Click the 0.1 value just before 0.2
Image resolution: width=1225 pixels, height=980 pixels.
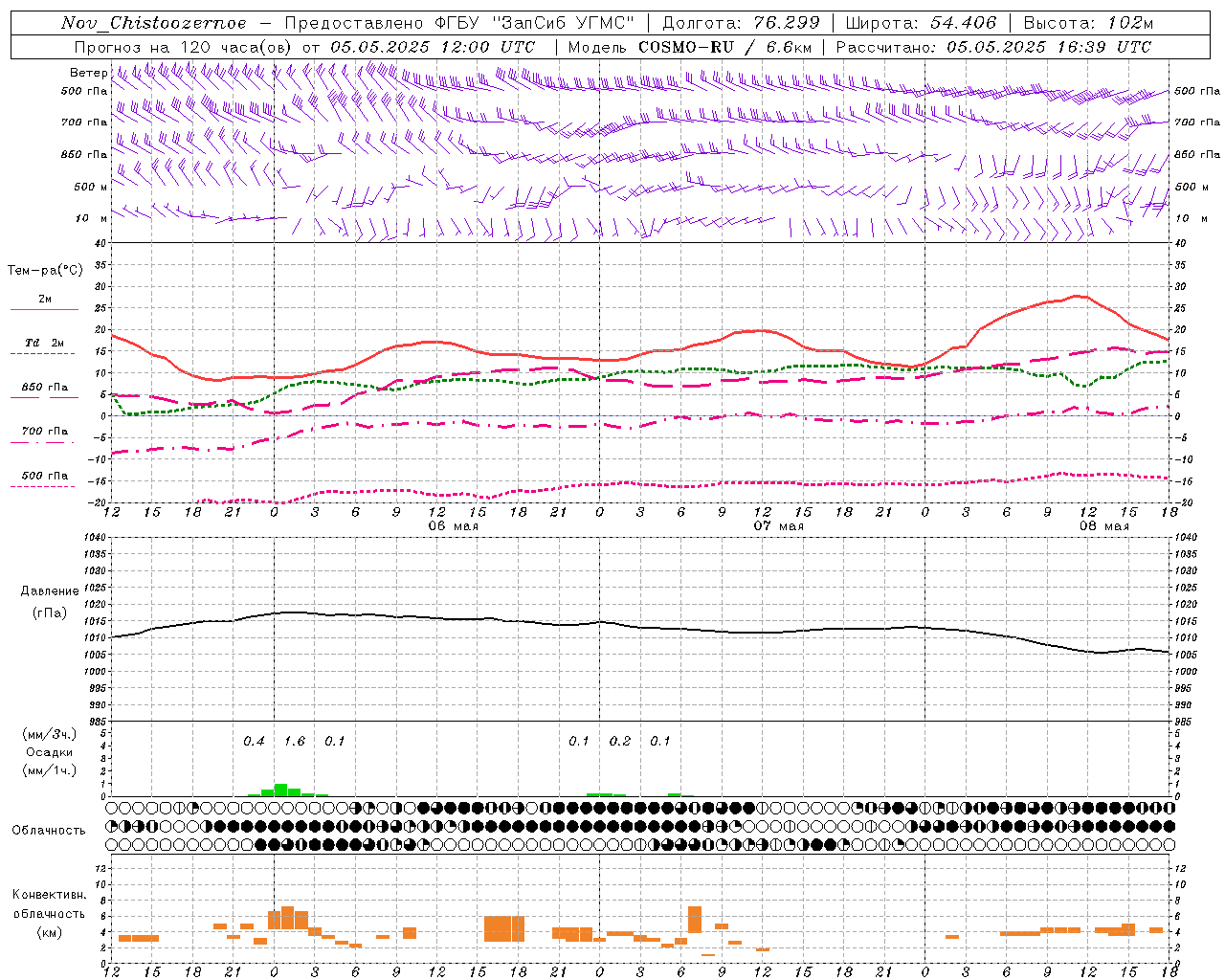[579, 742]
